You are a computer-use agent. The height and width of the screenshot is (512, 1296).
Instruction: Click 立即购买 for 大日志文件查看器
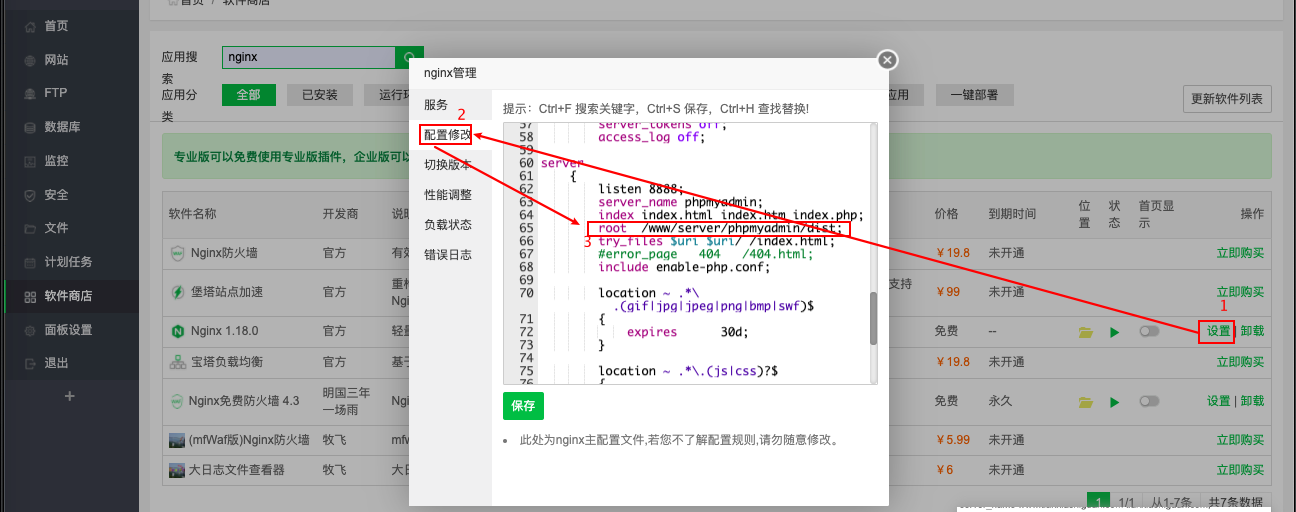[1240, 469]
